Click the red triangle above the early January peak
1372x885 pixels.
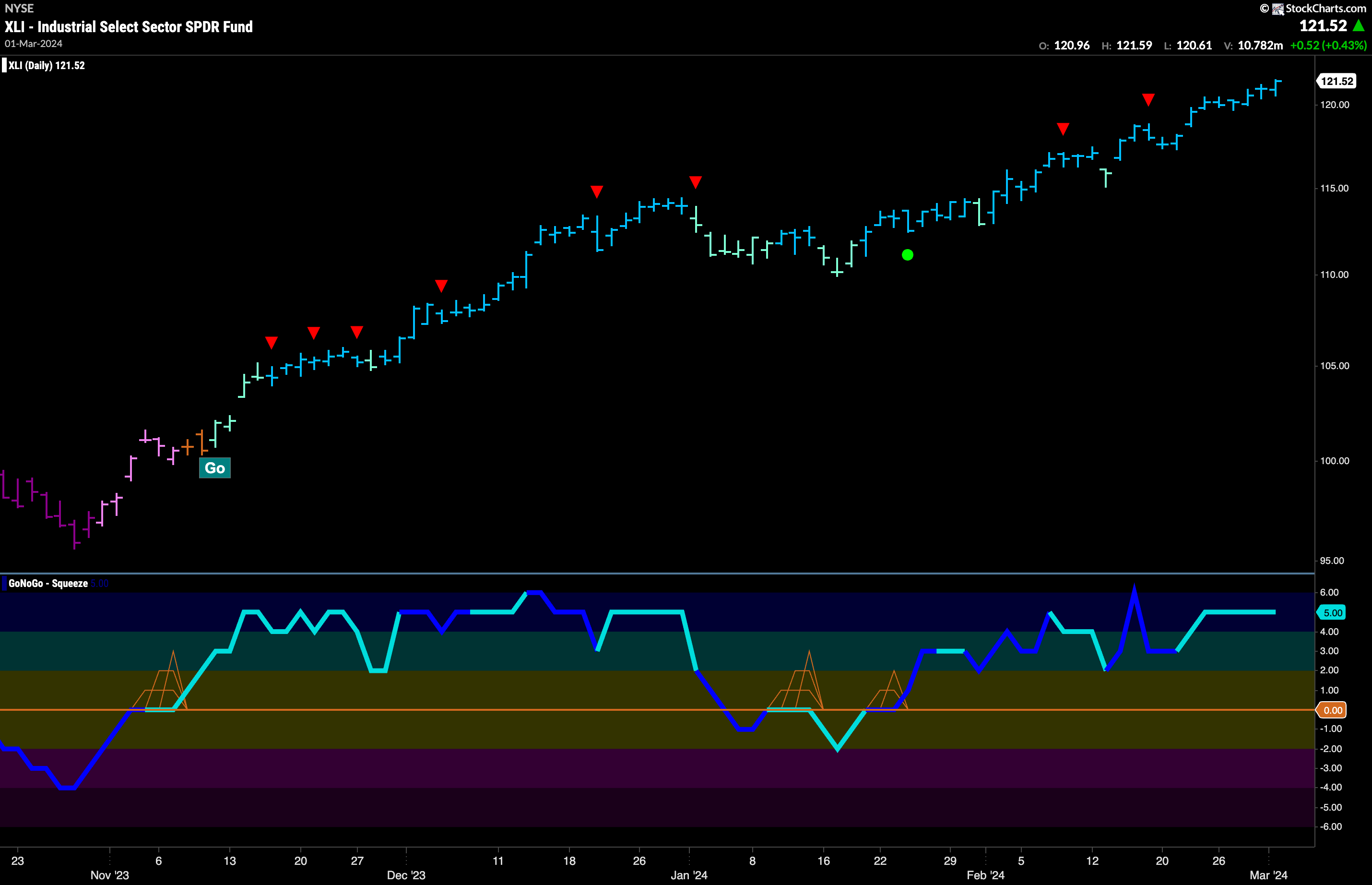coord(696,182)
